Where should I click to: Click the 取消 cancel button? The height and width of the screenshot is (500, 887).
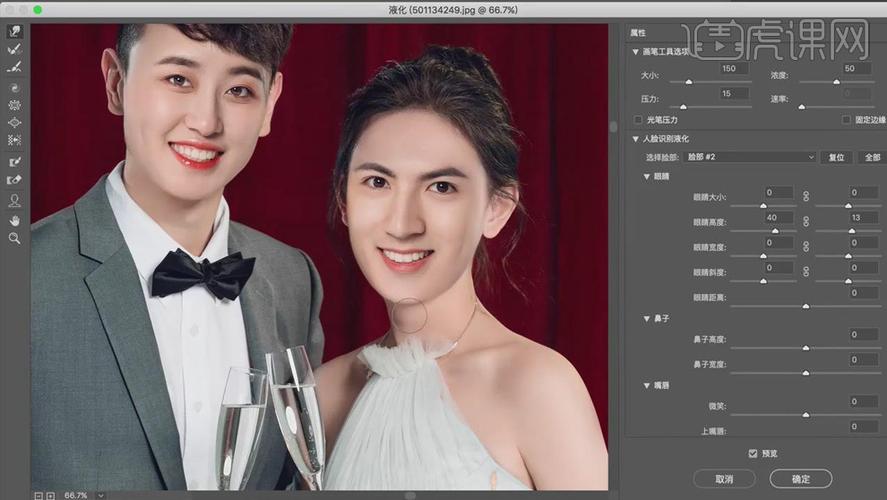tap(724, 479)
